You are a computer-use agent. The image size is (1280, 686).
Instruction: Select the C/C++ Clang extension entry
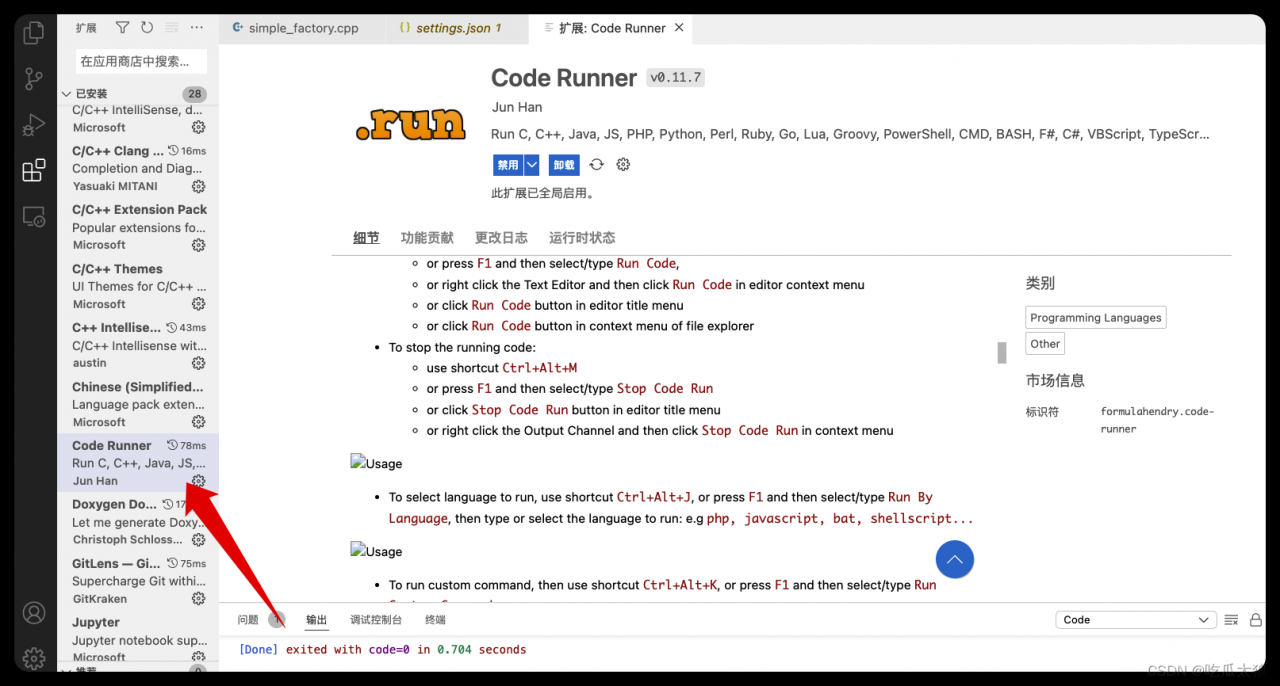click(x=138, y=168)
